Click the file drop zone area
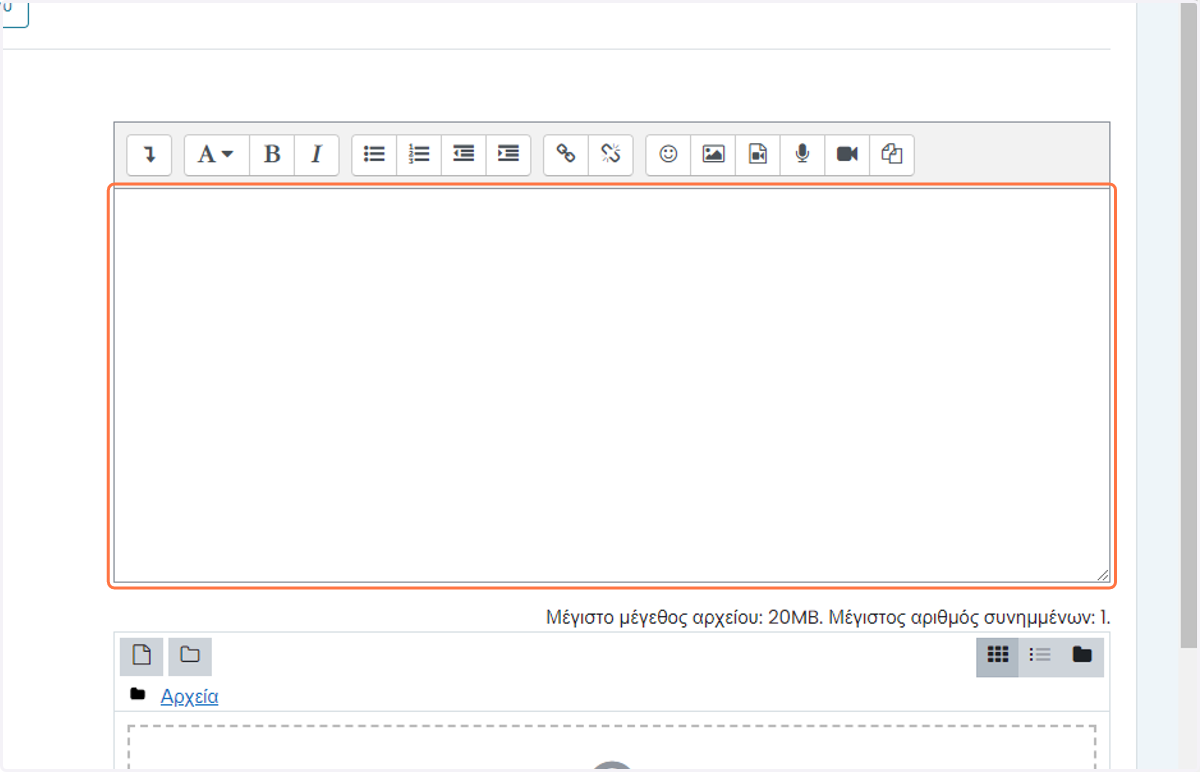 pos(611,748)
